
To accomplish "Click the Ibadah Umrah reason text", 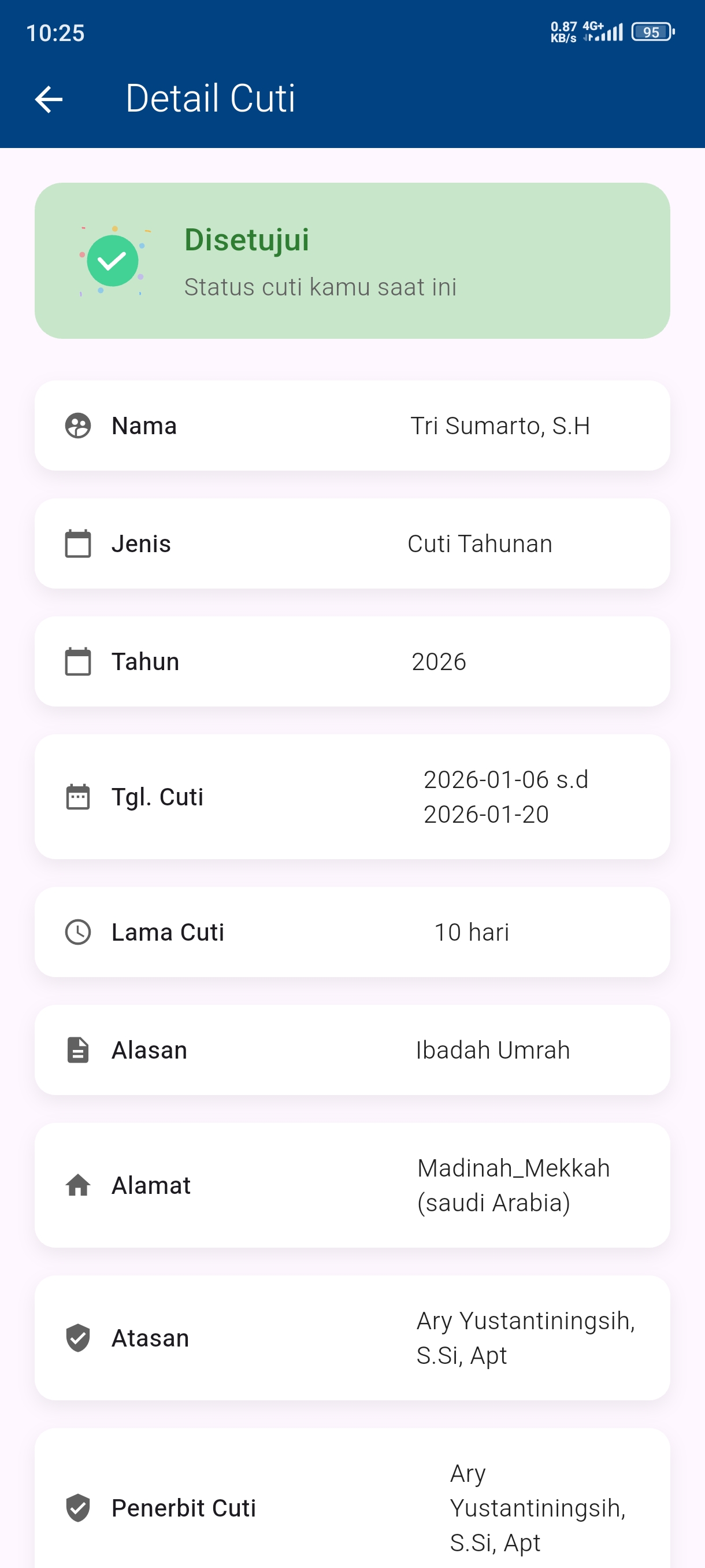I will click(x=493, y=1050).
